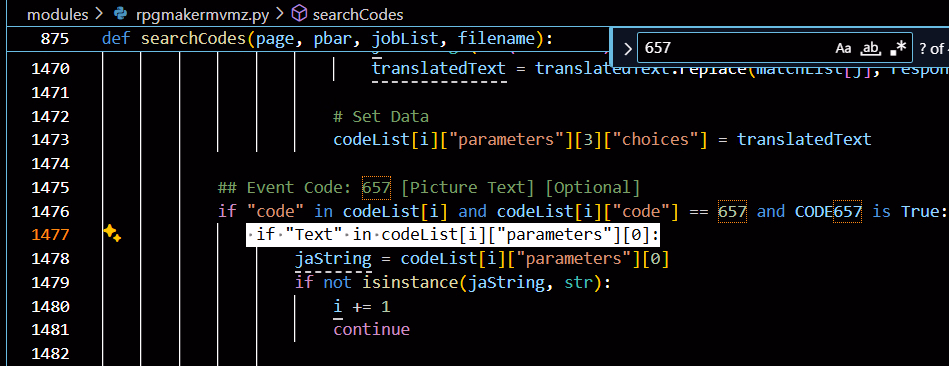The height and width of the screenshot is (366, 949).
Task: Click the sparkle code action icon on line 1477
Action: (112, 234)
